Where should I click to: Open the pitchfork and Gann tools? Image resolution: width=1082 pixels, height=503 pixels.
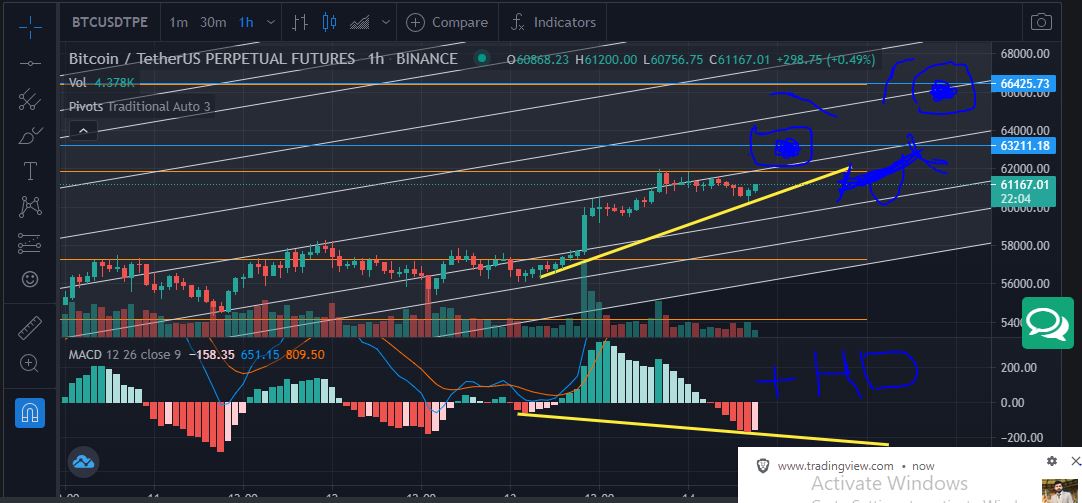coord(30,100)
